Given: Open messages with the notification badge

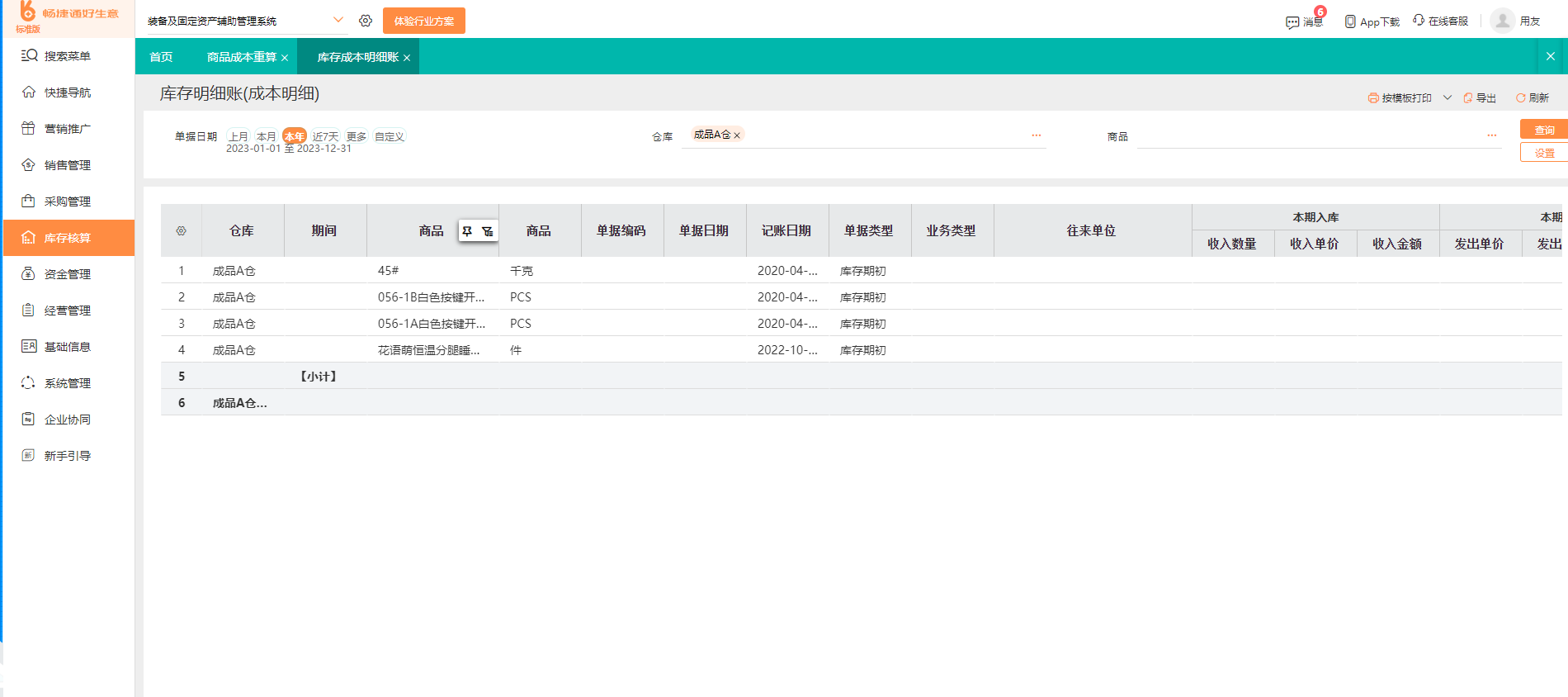Looking at the screenshot, I should click(1304, 21).
